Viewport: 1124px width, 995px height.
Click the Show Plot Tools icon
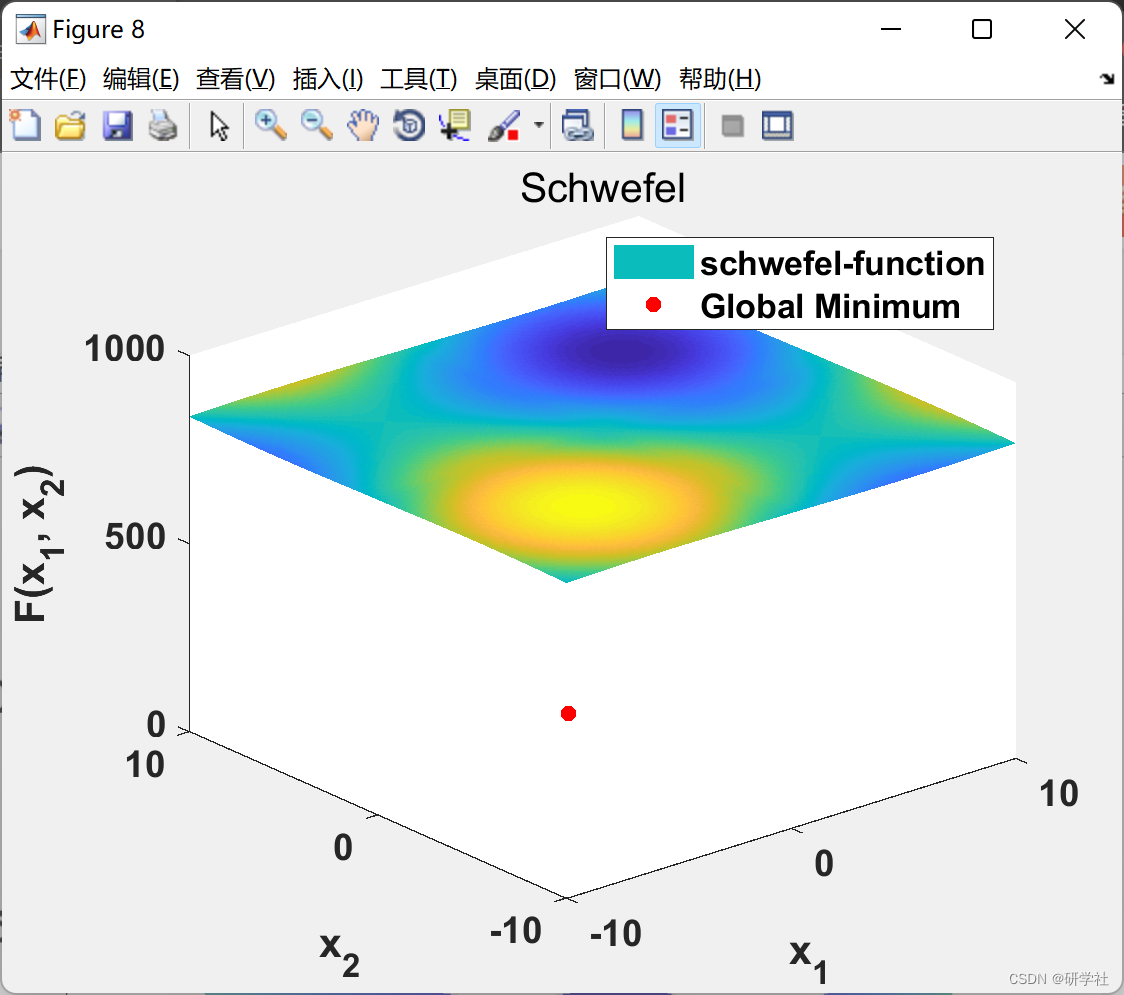point(777,125)
